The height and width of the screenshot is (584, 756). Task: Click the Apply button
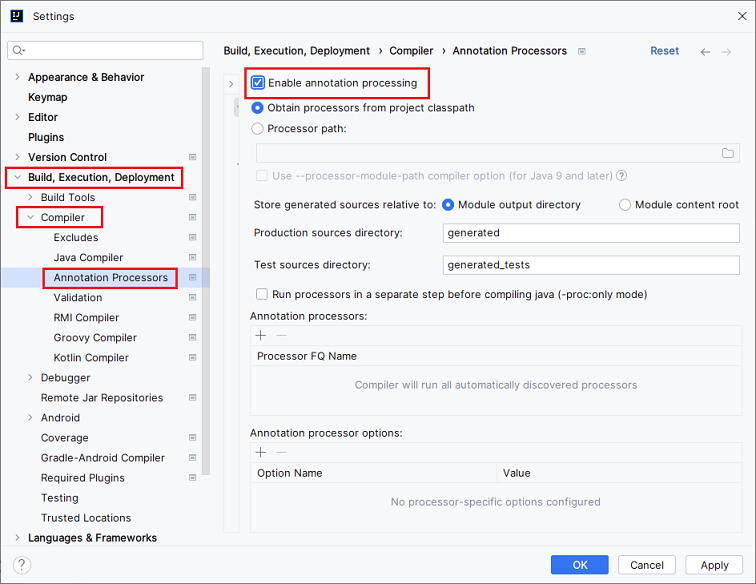[x=714, y=565]
